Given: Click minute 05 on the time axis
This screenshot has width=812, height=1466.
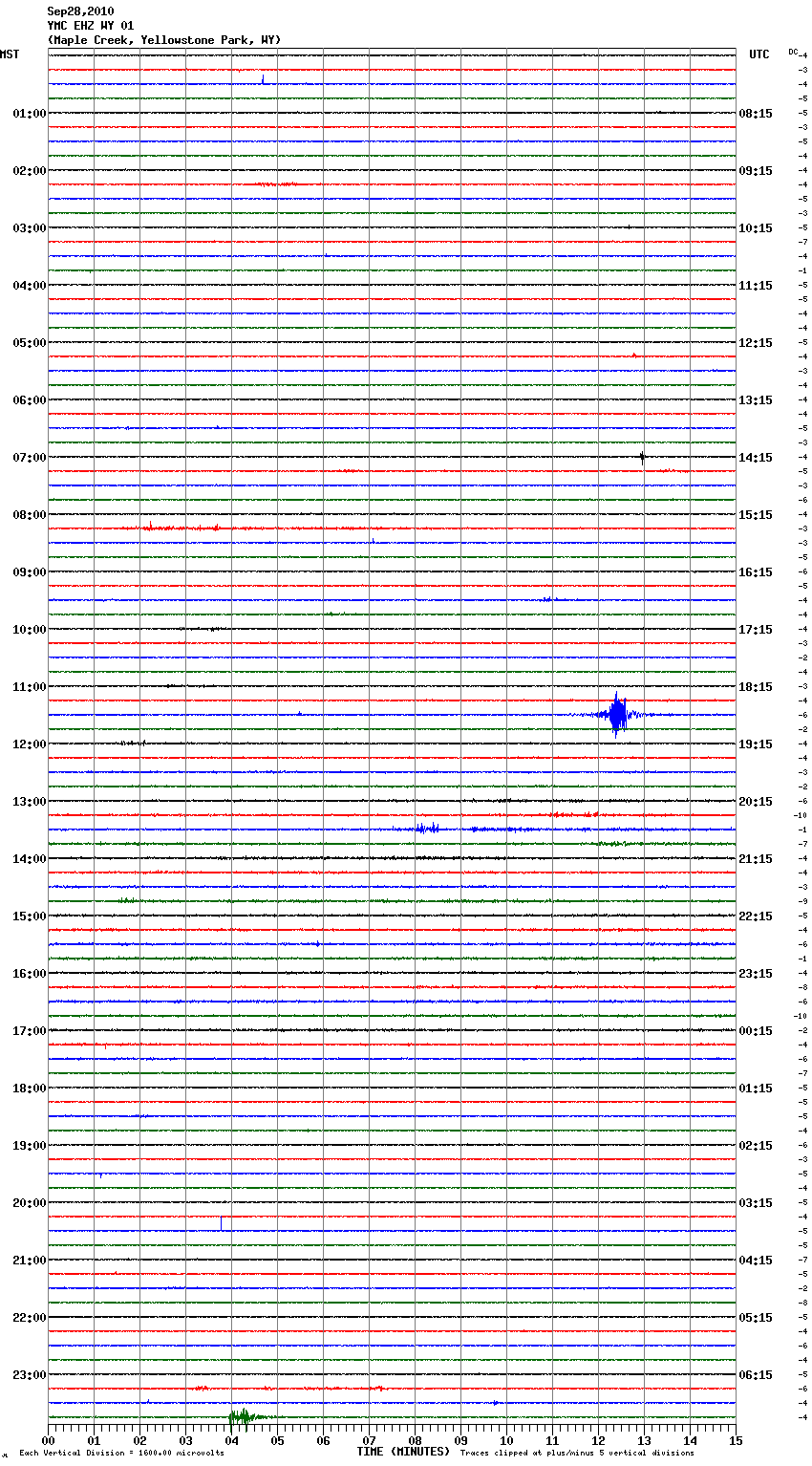Looking at the screenshot, I should [277, 1440].
